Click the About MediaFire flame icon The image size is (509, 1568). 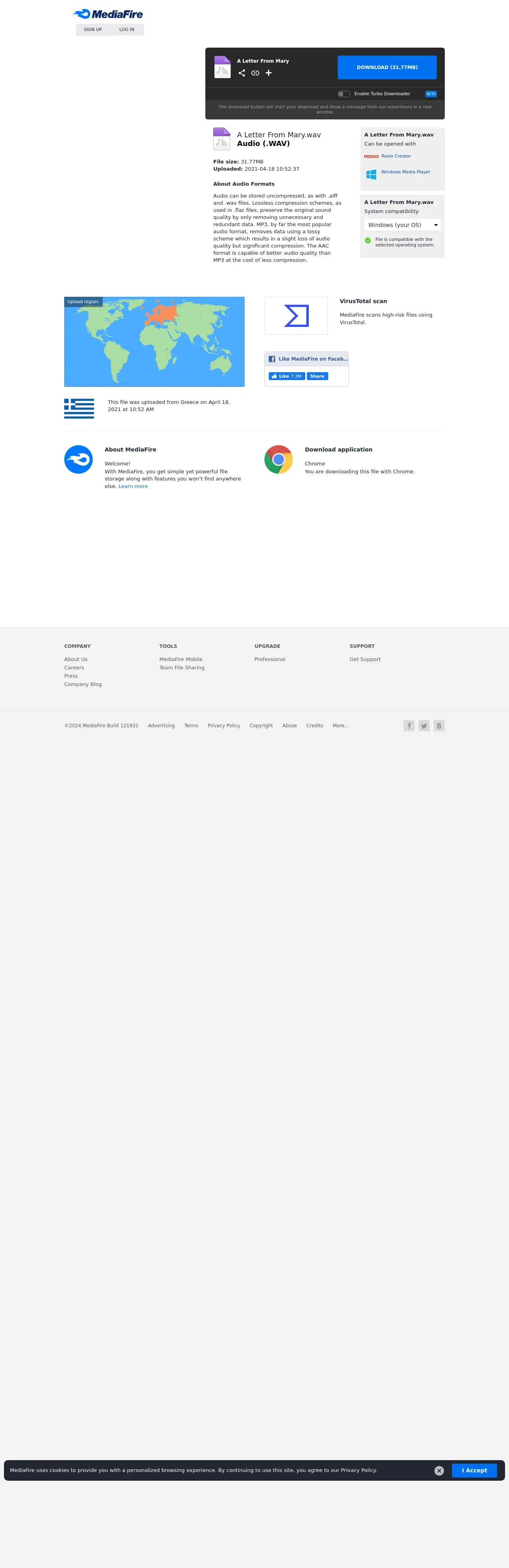pyautogui.click(x=78, y=459)
